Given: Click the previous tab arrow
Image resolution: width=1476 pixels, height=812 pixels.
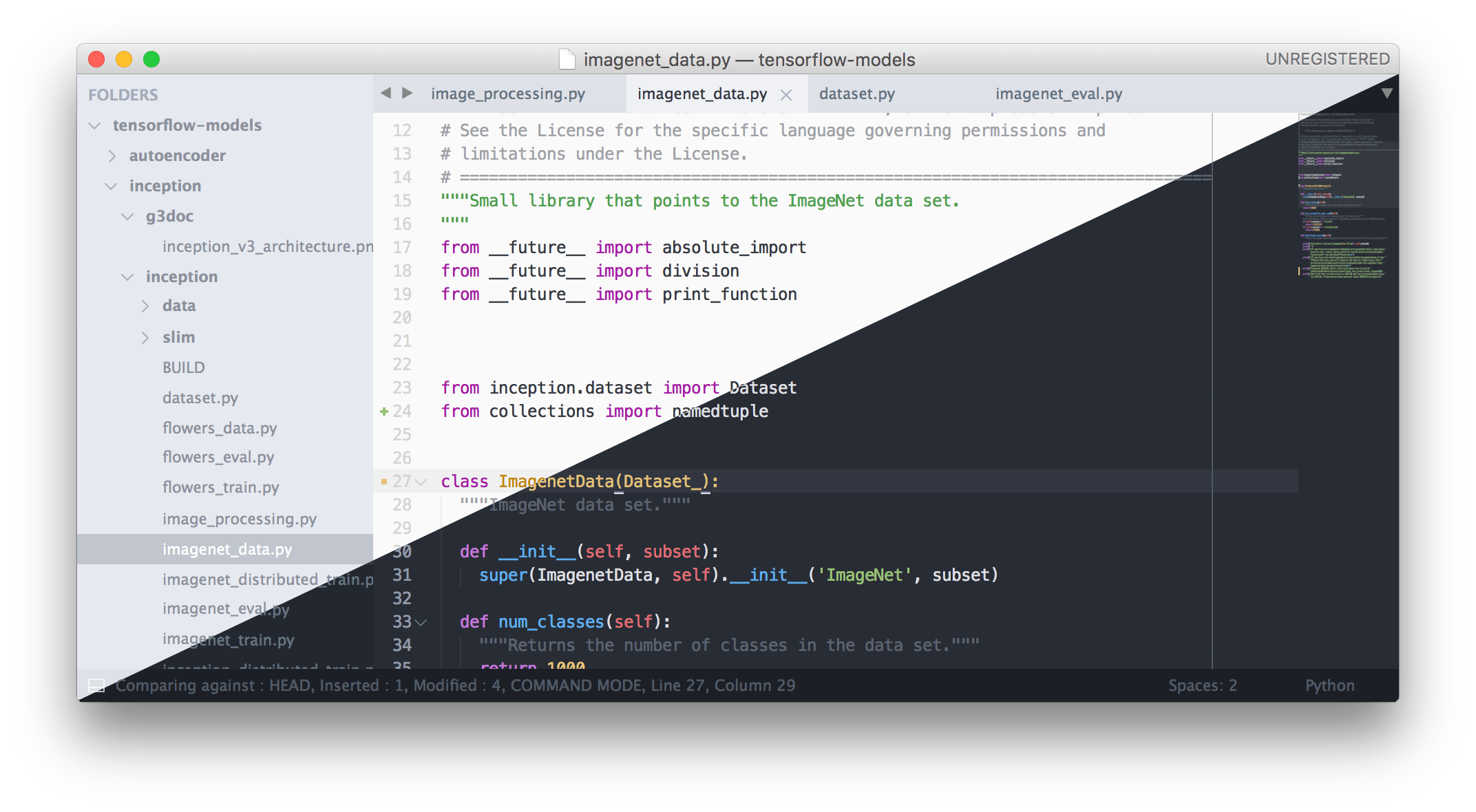Looking at the screenshot, I should click(x=386, y=93).
